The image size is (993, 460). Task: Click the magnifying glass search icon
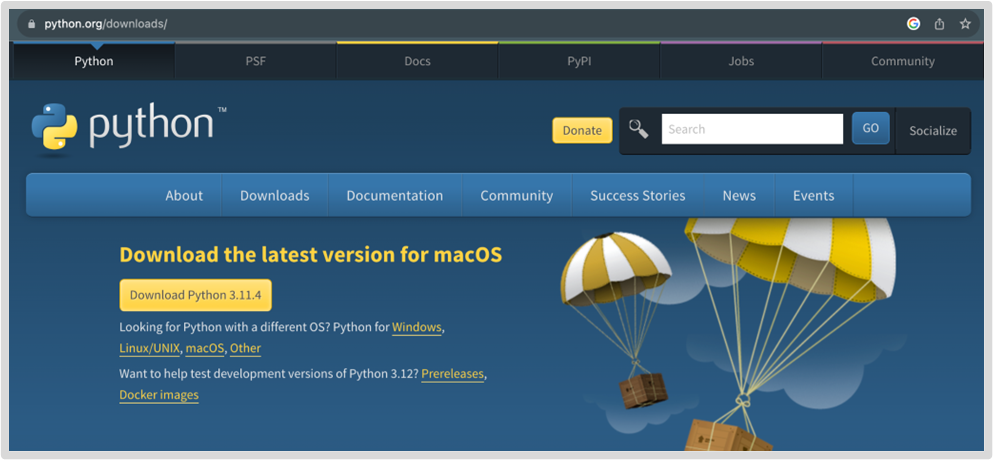coord(638,129)
